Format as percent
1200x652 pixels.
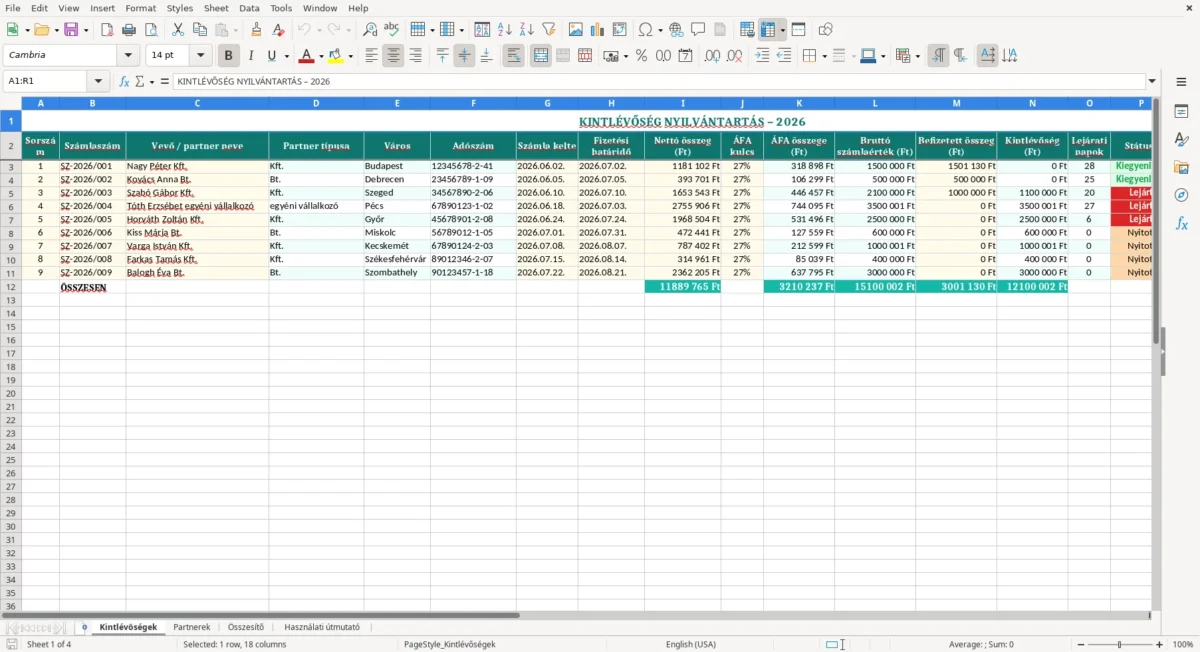[641, 56]
